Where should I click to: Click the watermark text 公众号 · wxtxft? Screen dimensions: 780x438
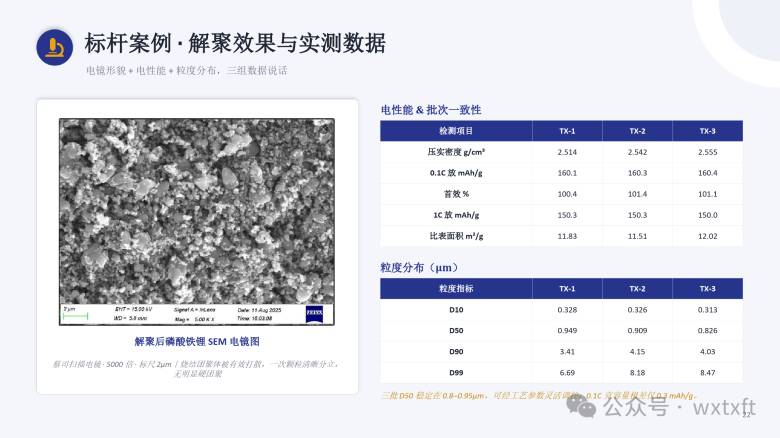(x=680, y=407)
